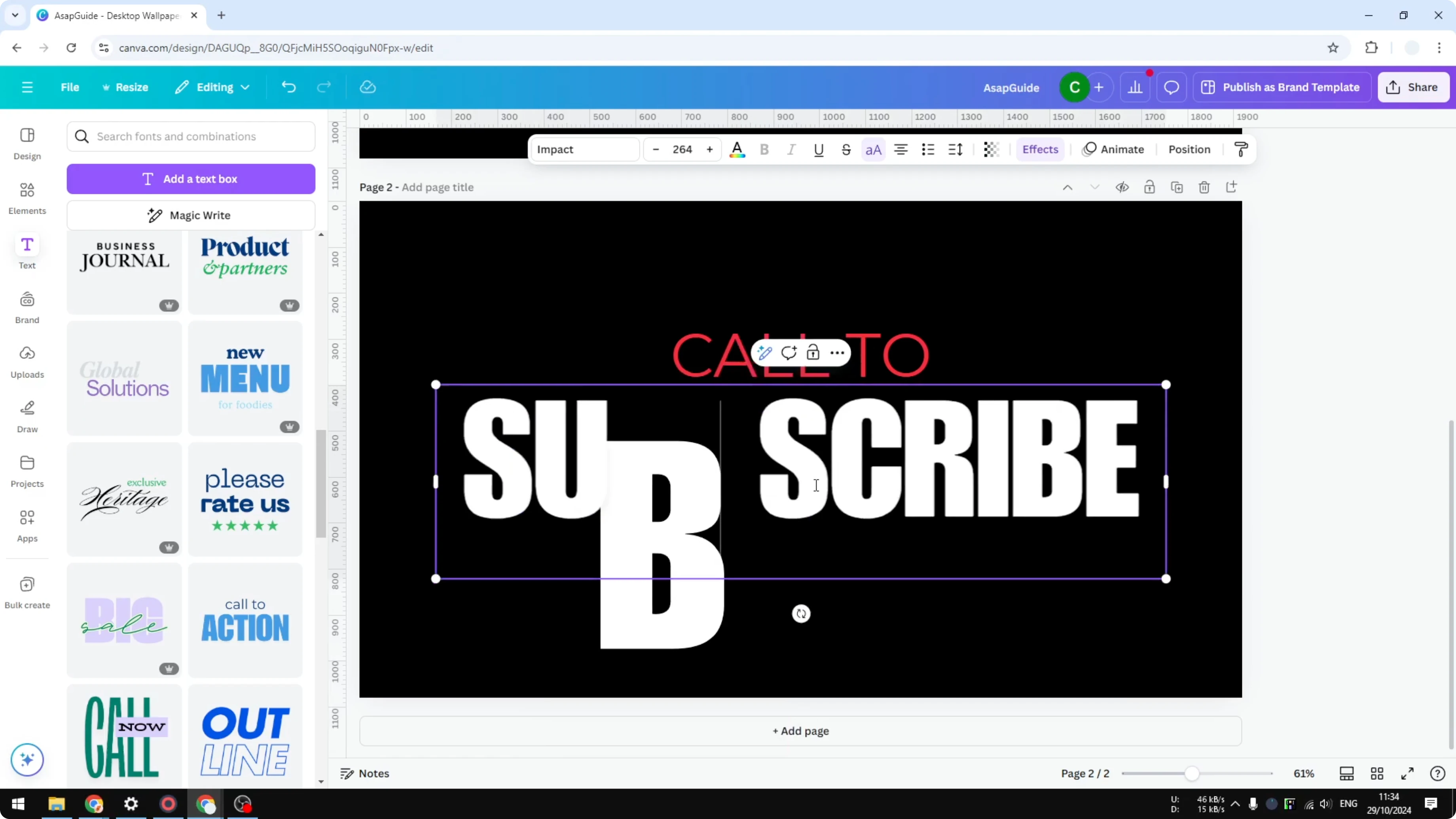Toggle uppercase with the aA button

coord(873,149)
